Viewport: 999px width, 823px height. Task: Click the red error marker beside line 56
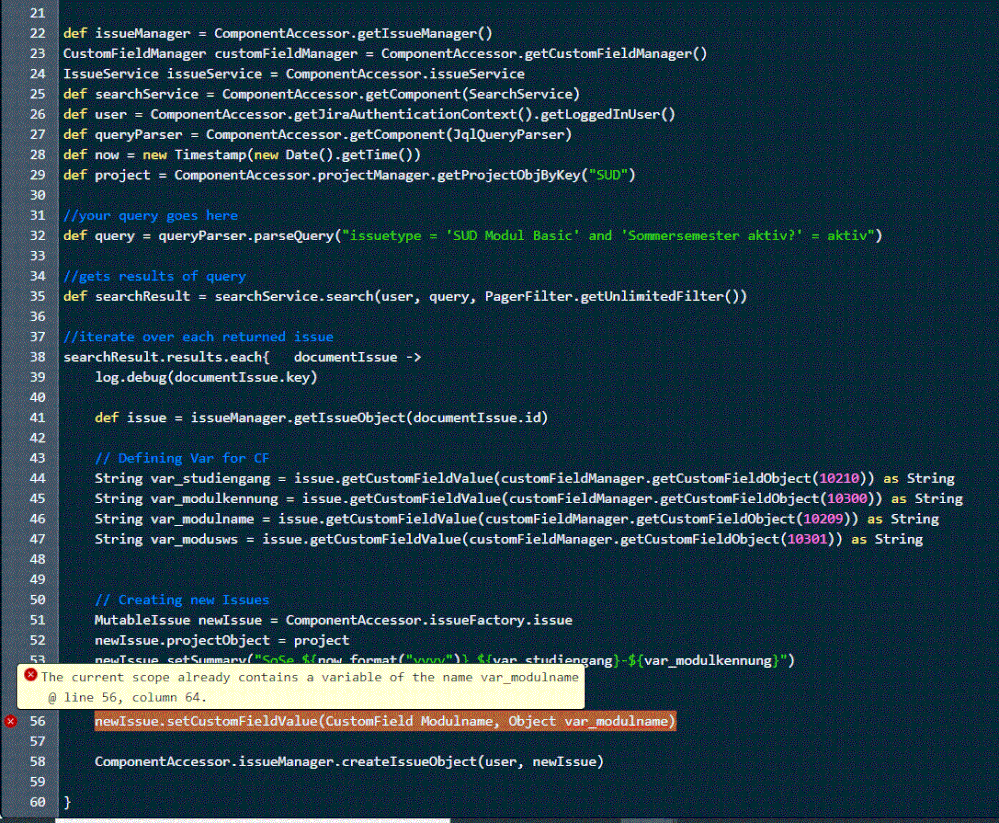[10, 721]
